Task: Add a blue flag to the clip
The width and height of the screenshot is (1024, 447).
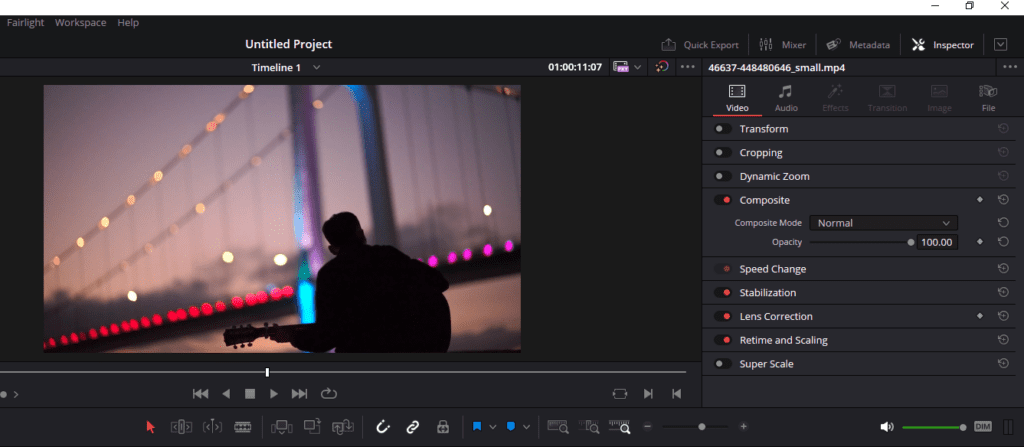Action: 477,427
